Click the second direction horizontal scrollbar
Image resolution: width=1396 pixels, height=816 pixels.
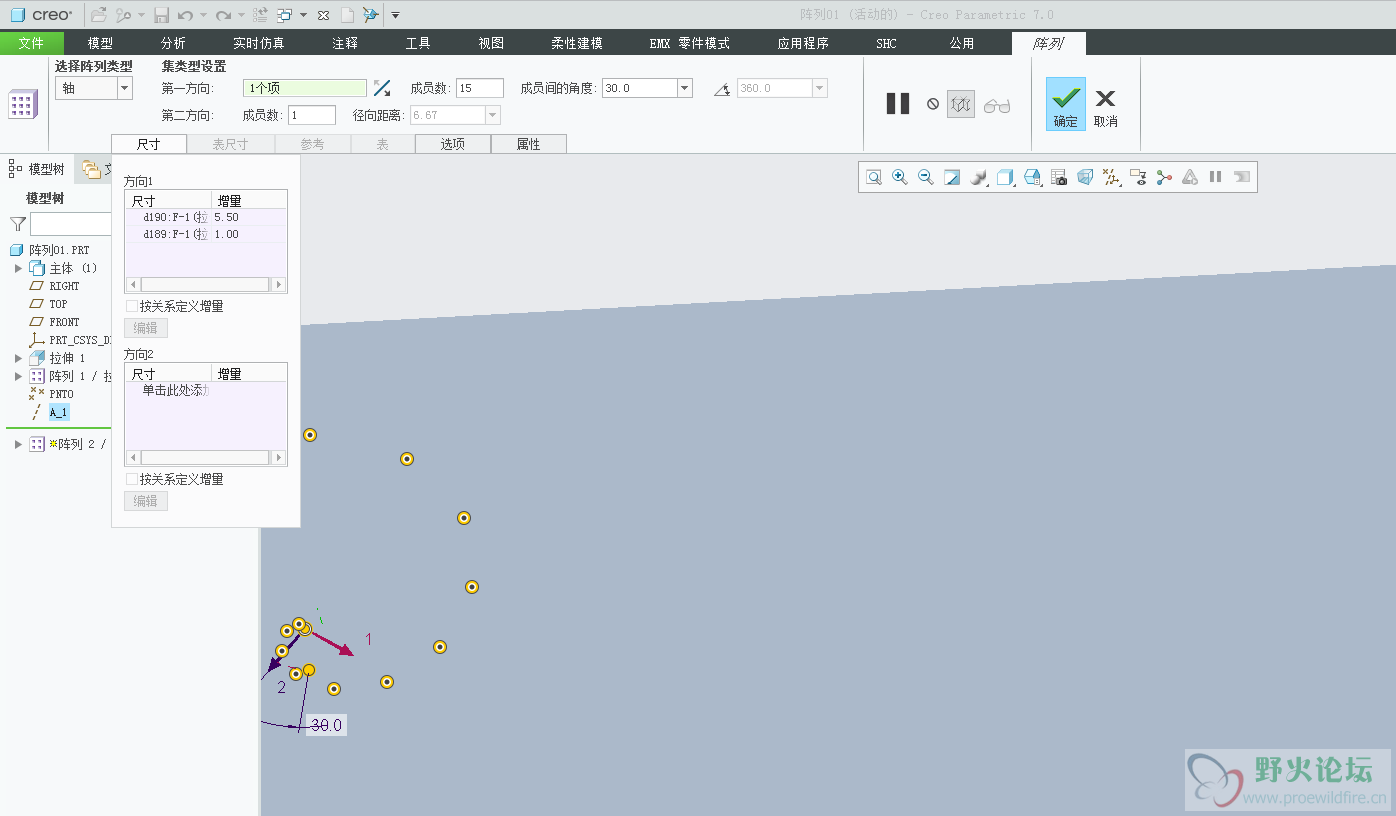click(205, 457)
